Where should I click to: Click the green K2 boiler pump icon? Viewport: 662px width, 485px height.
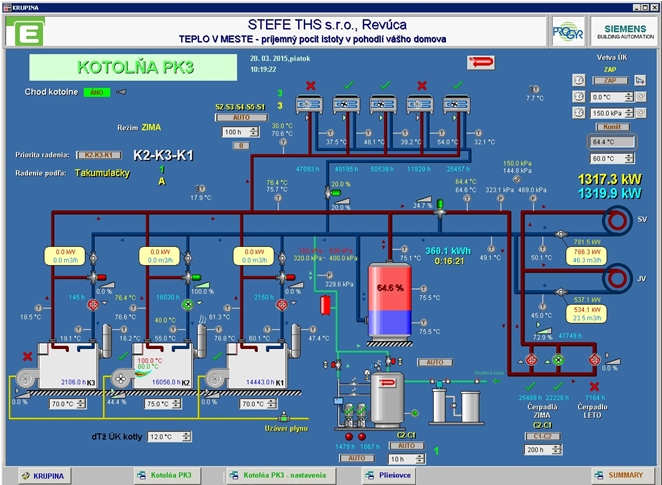coord(187,305)
